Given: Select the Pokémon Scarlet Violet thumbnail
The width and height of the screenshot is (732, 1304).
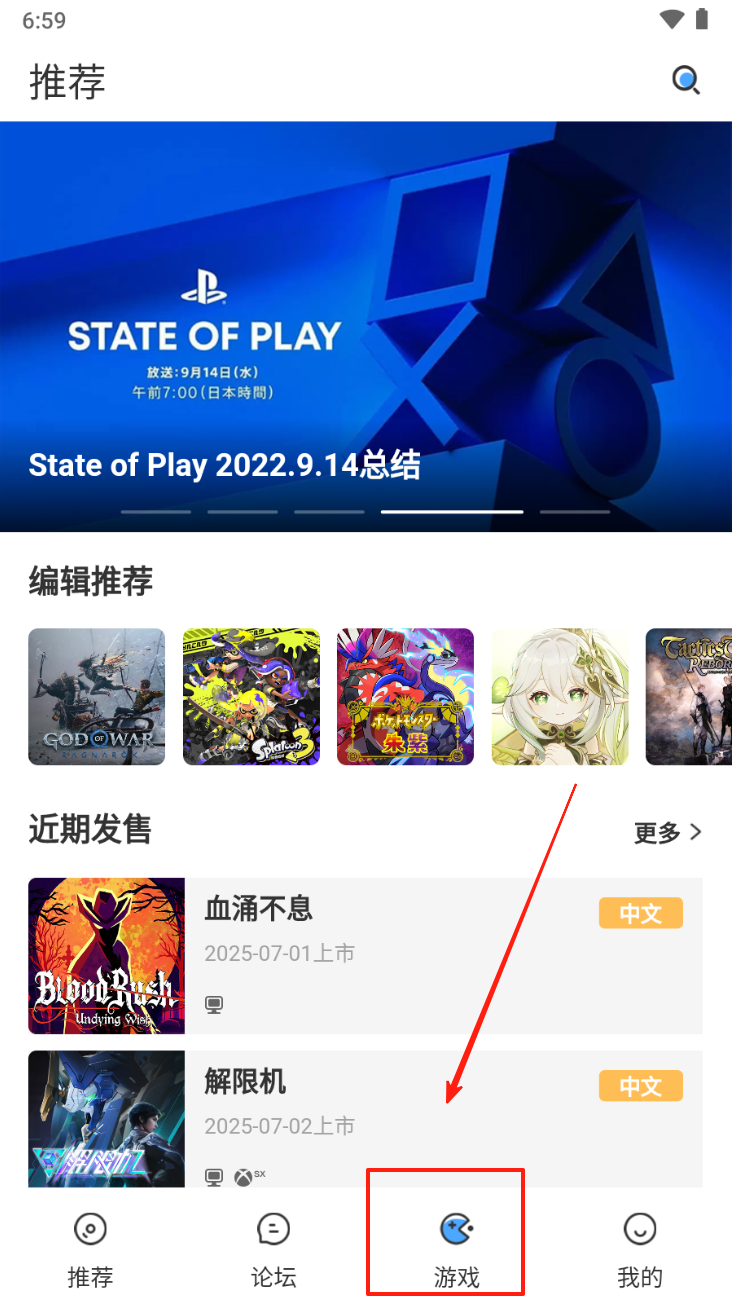Looking at the screenshot, I should pos(405,697).
